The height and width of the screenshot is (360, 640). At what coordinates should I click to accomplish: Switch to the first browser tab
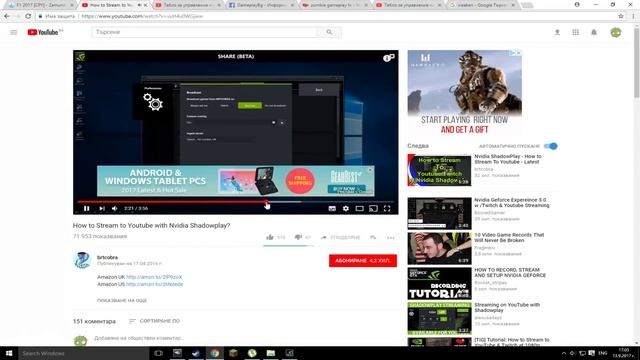pos(40,5)
